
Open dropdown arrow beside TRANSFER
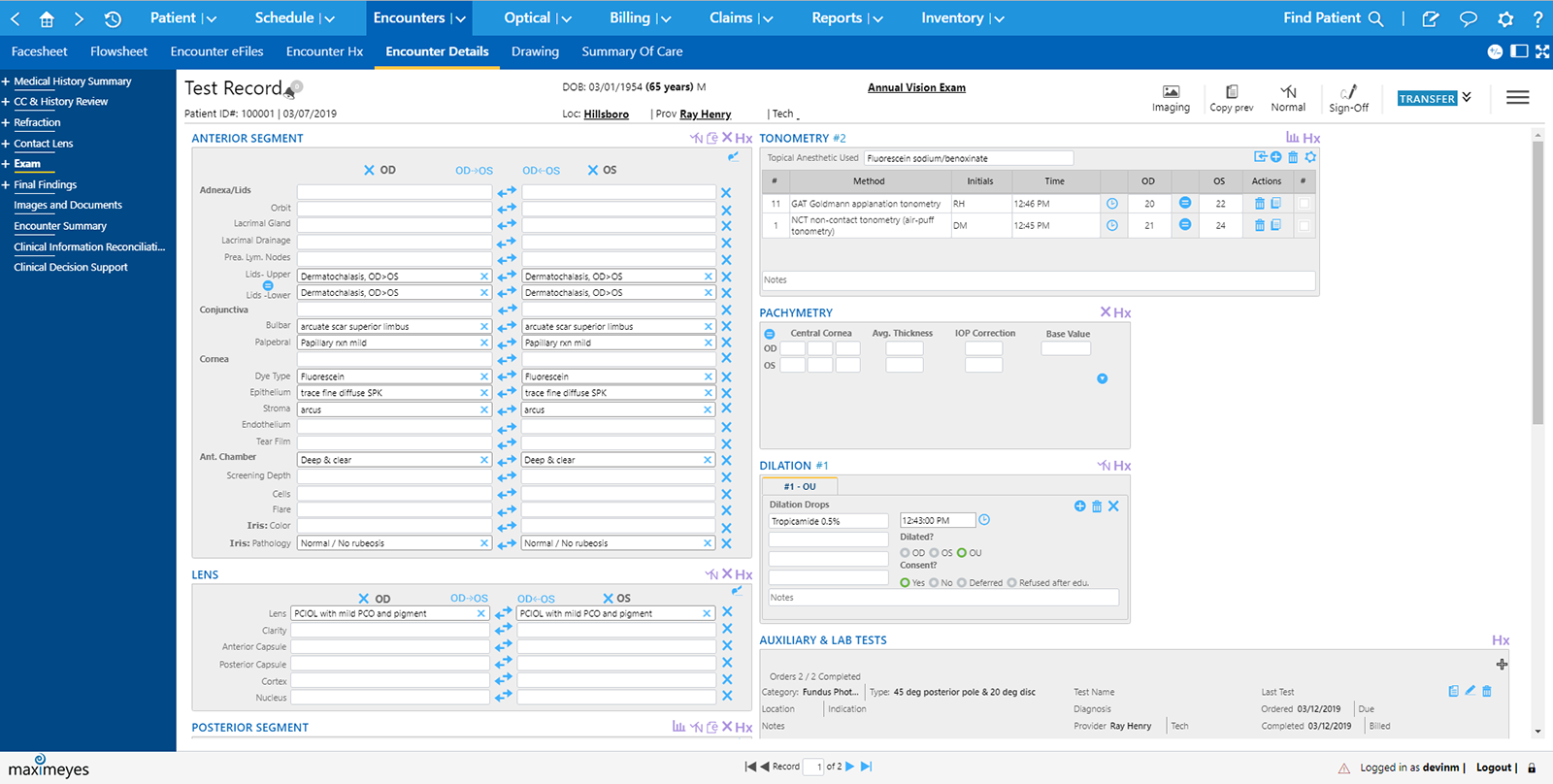(x=1467, y=97)
